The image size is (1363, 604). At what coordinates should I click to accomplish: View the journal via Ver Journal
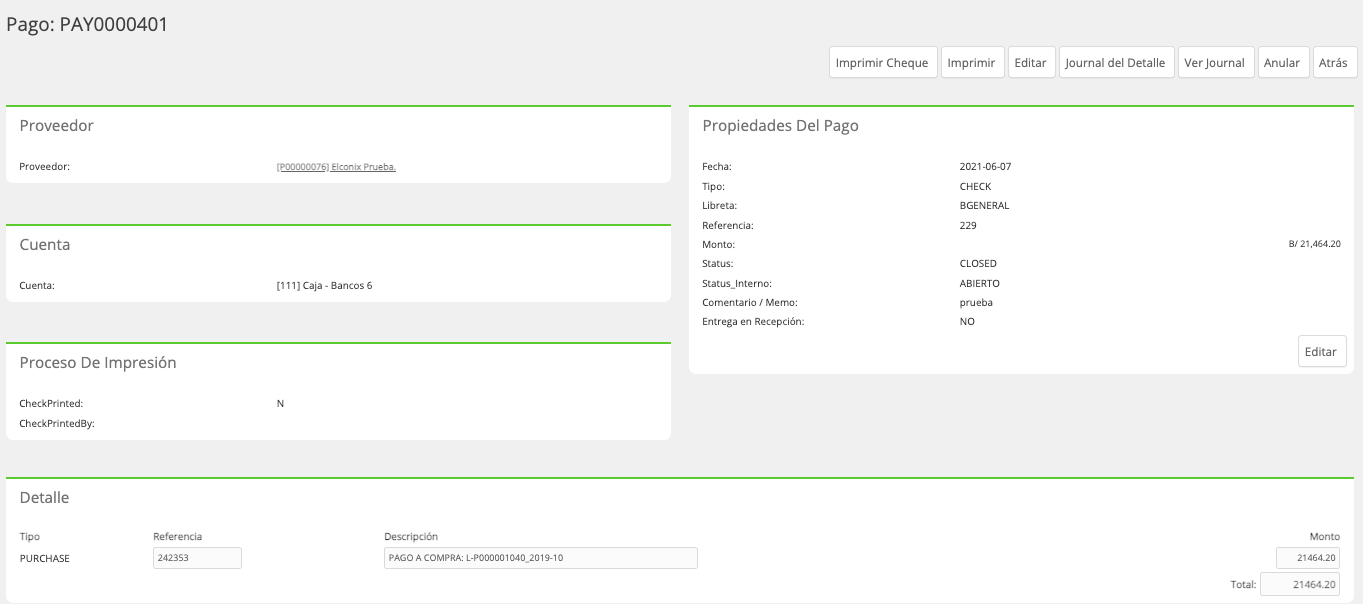point(1214,62)
